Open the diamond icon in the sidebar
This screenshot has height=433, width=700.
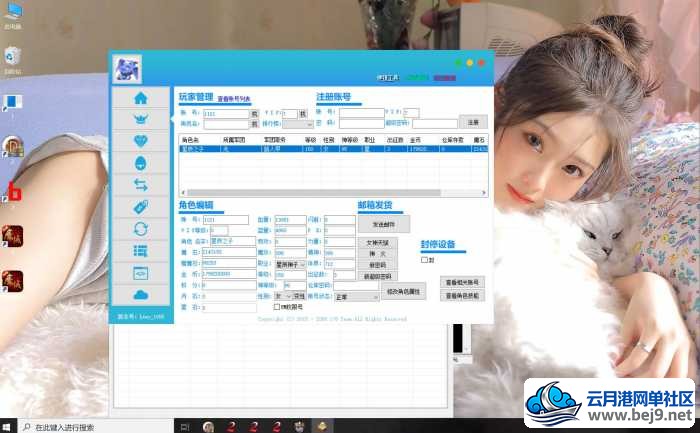click(x=141, y=141)
